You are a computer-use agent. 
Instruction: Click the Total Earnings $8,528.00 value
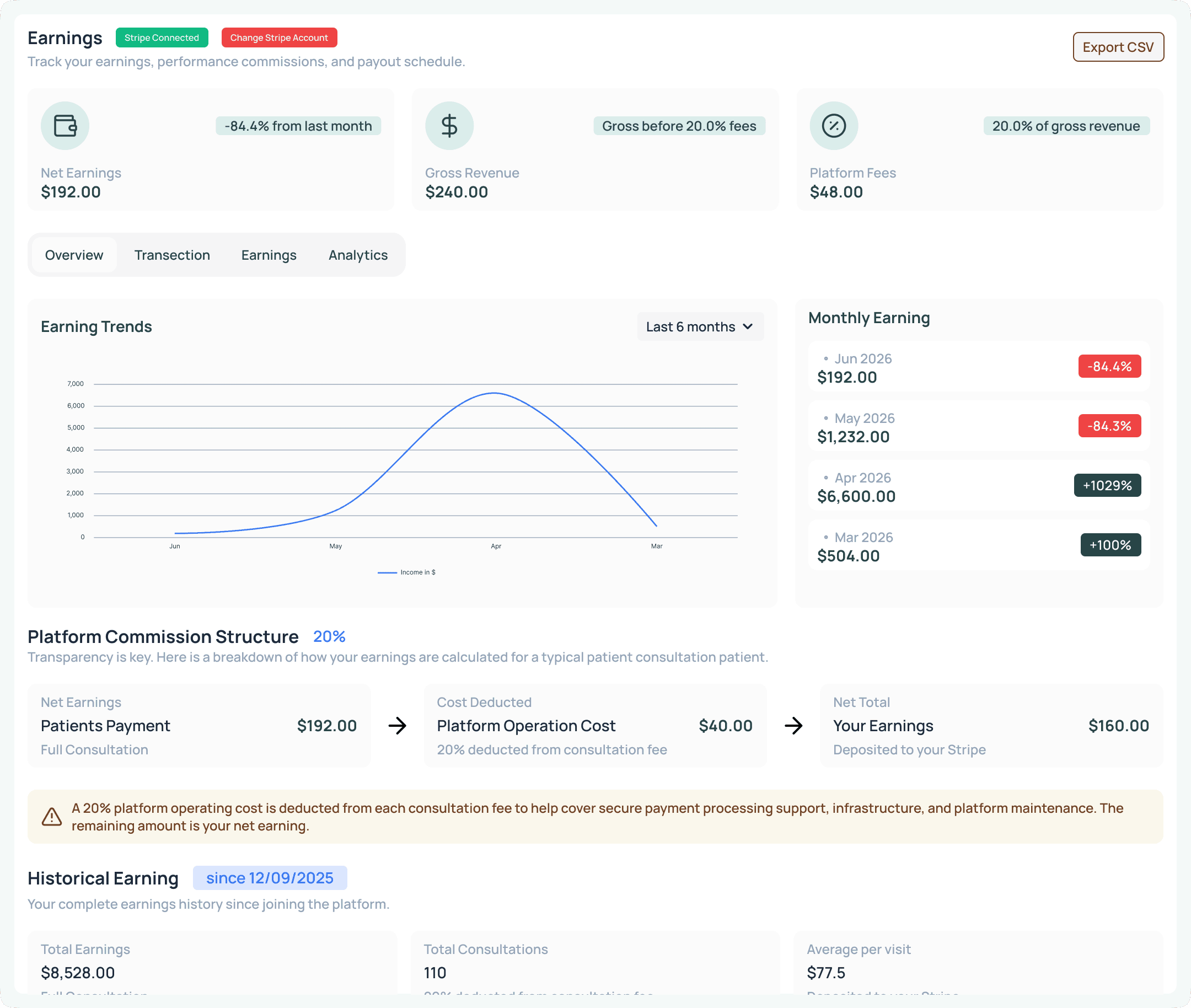[x=78, y=973]
